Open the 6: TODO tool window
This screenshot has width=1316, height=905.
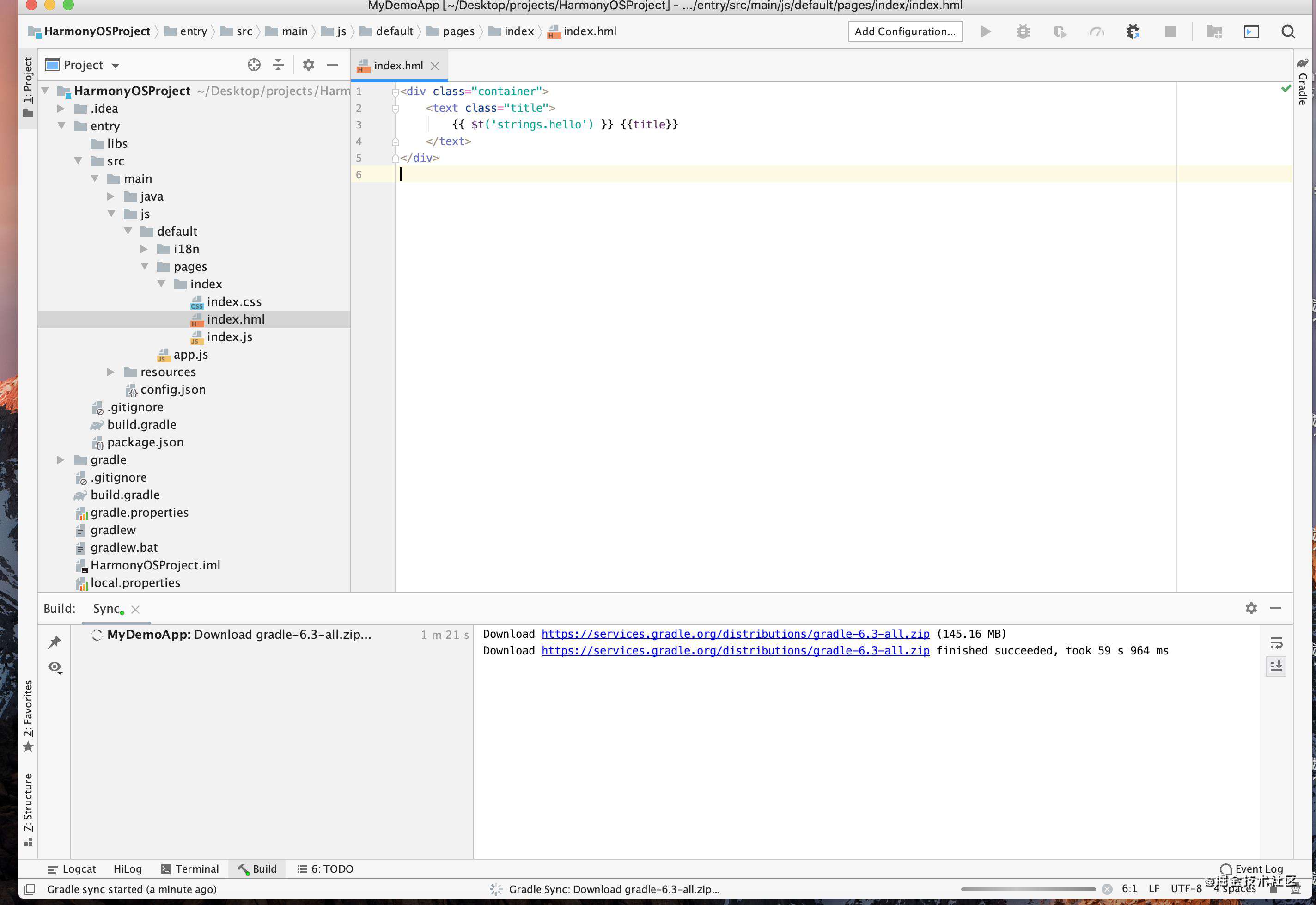[x=325, y=868]
